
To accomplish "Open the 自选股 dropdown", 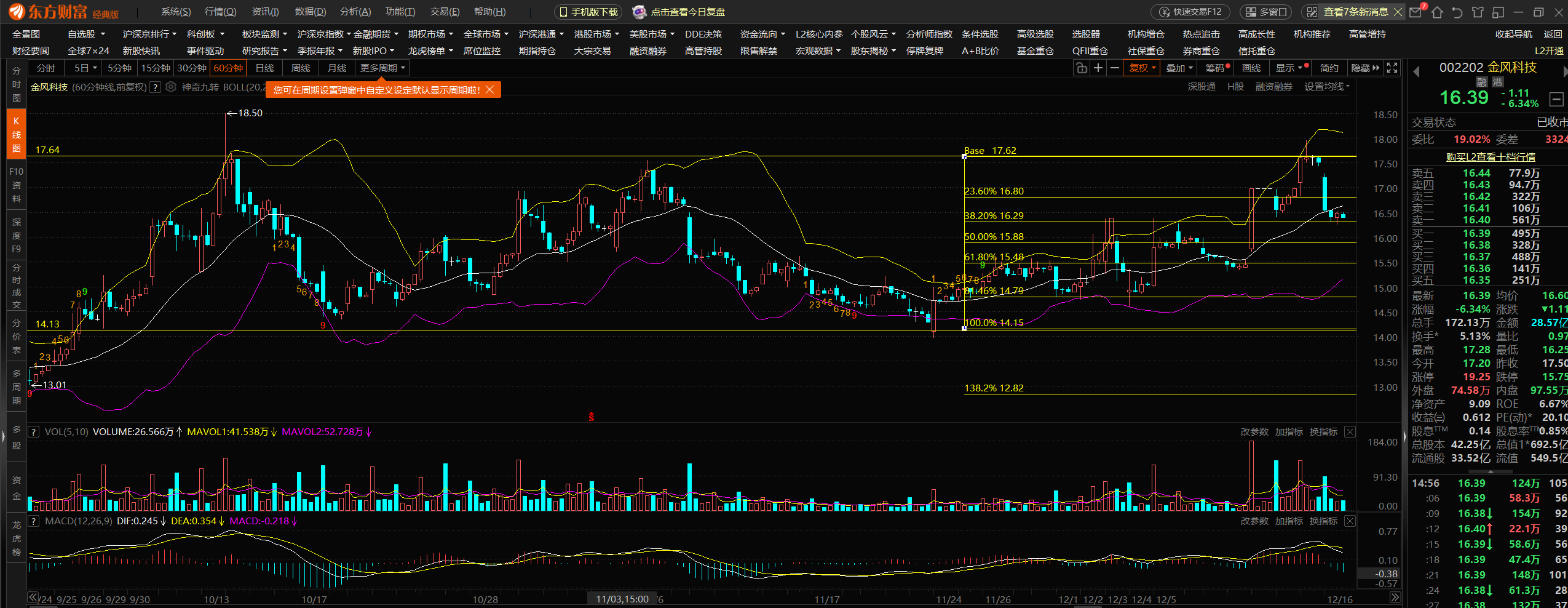I will [x=86, y=34].
